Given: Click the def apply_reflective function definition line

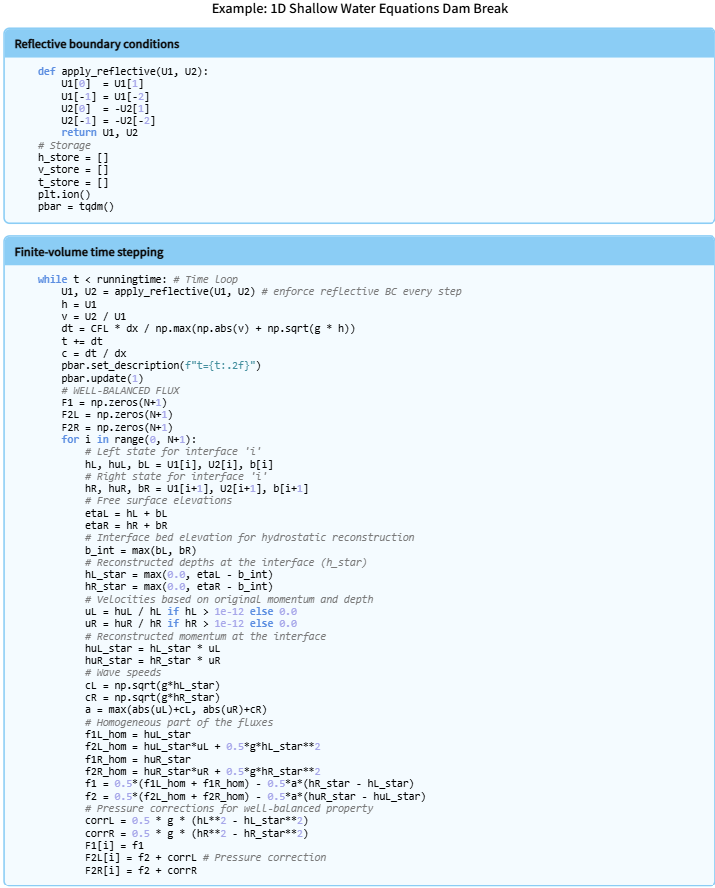Looking at the screenshot, I should [x=123, y=72].
